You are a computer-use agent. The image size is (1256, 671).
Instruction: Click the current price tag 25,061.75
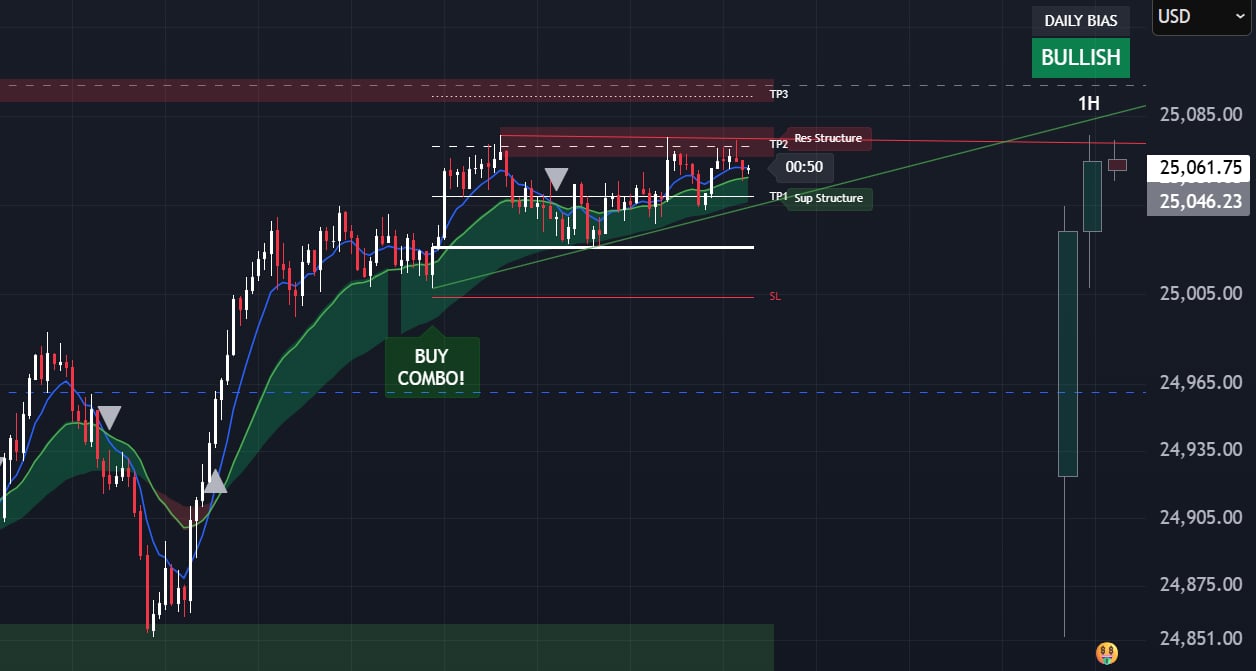tap(1201, 168)
